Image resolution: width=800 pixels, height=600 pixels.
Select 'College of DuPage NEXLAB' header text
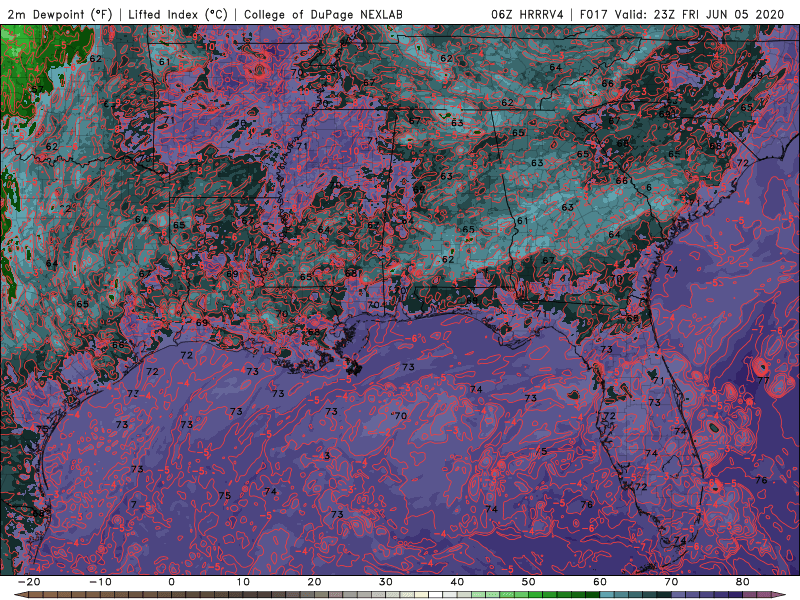point(323,14)
